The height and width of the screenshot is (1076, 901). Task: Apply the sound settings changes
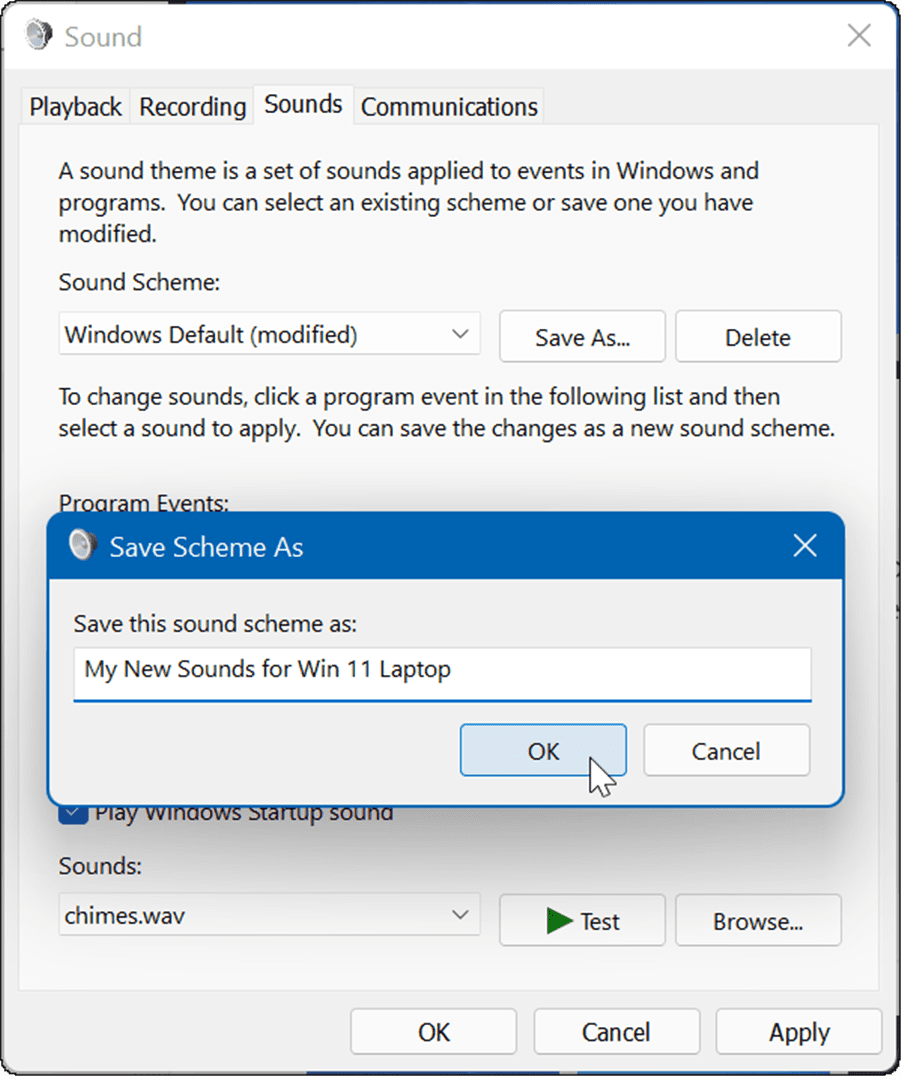tap(798, 1031)
